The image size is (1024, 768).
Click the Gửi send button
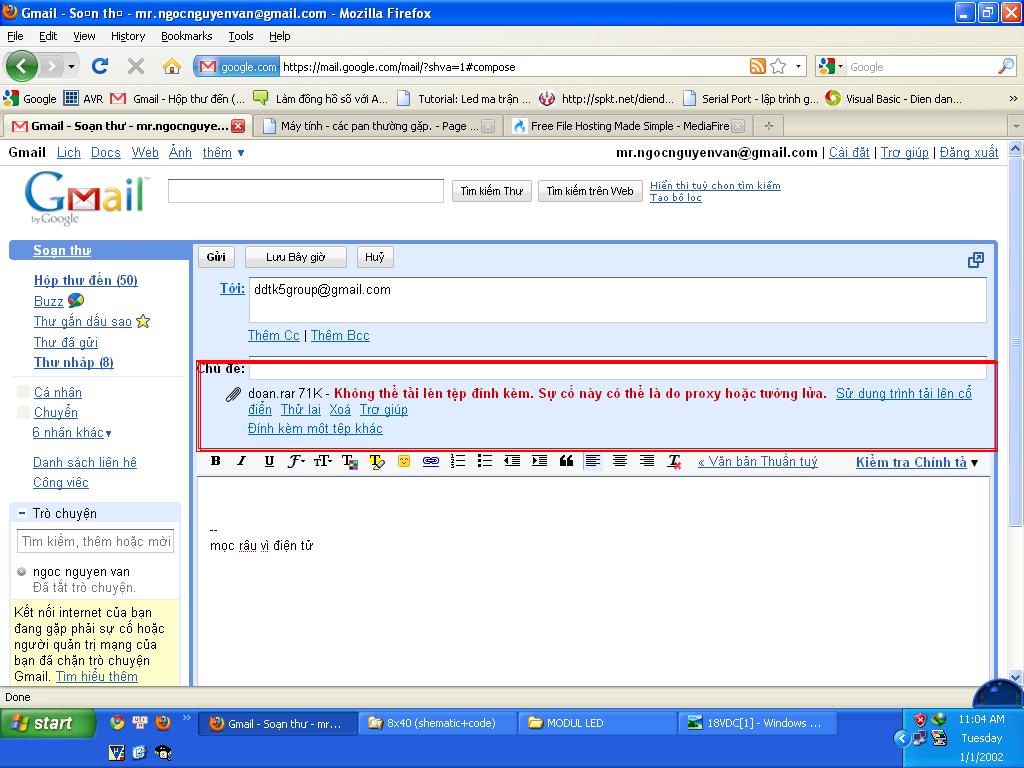pyautogui.click(x=216, y=257)
